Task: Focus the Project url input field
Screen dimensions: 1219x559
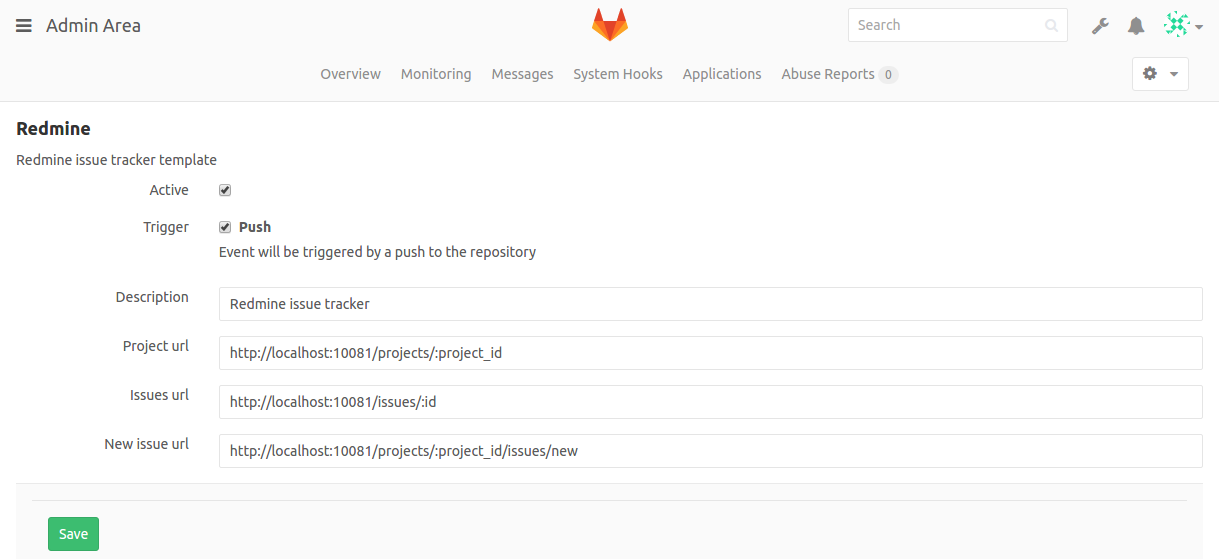Action: pyautogui.click(x=710, y=353)
